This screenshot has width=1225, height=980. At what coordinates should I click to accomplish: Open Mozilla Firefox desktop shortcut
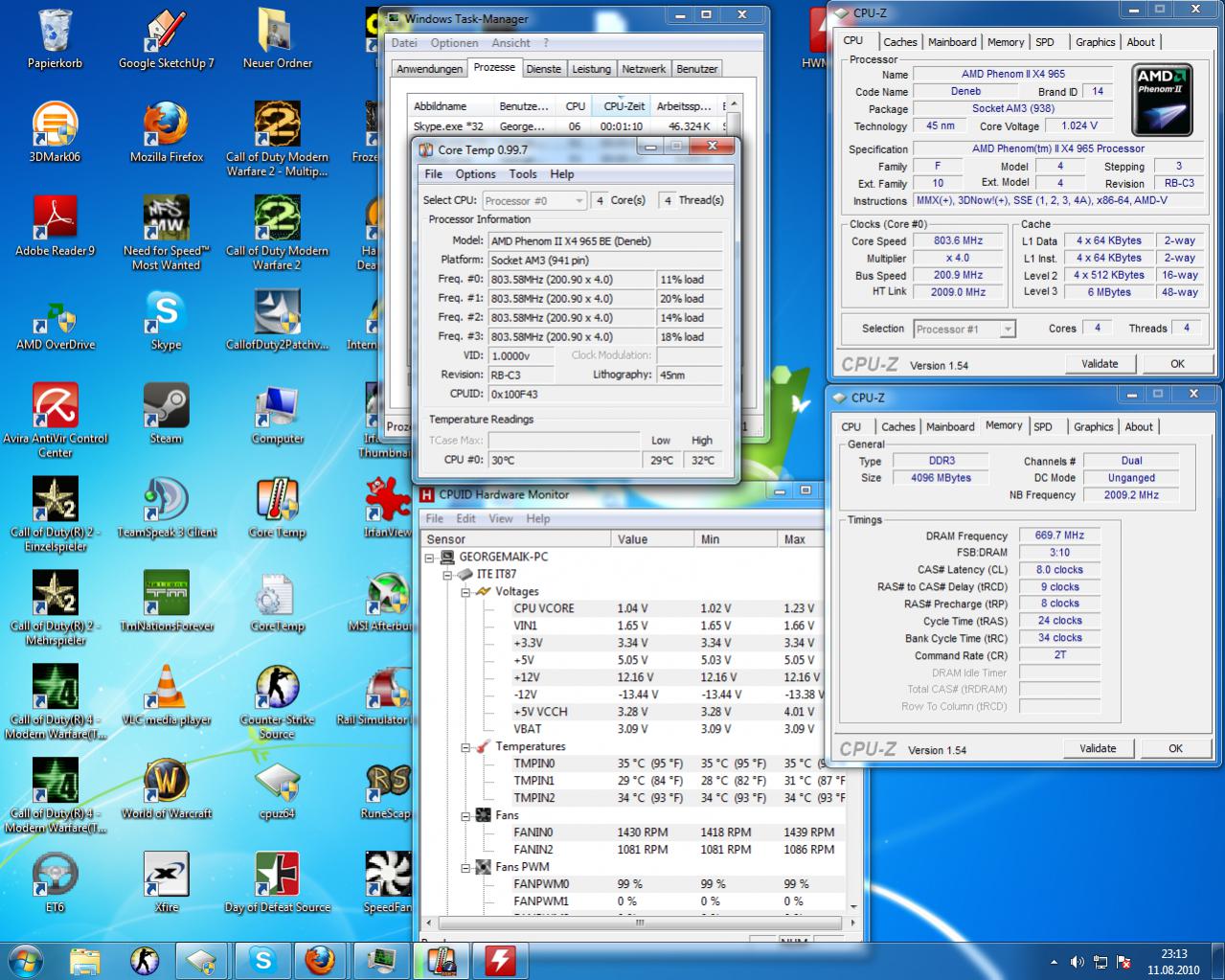tap(167, 132)
